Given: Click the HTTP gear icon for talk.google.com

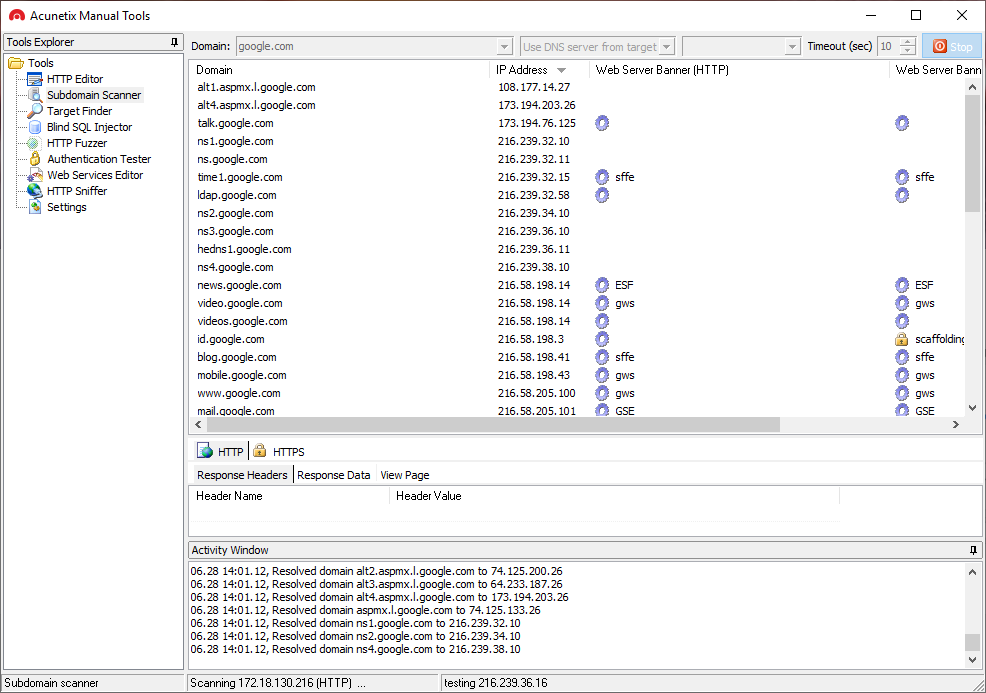Looking at the screenshot, I should 602,123.
